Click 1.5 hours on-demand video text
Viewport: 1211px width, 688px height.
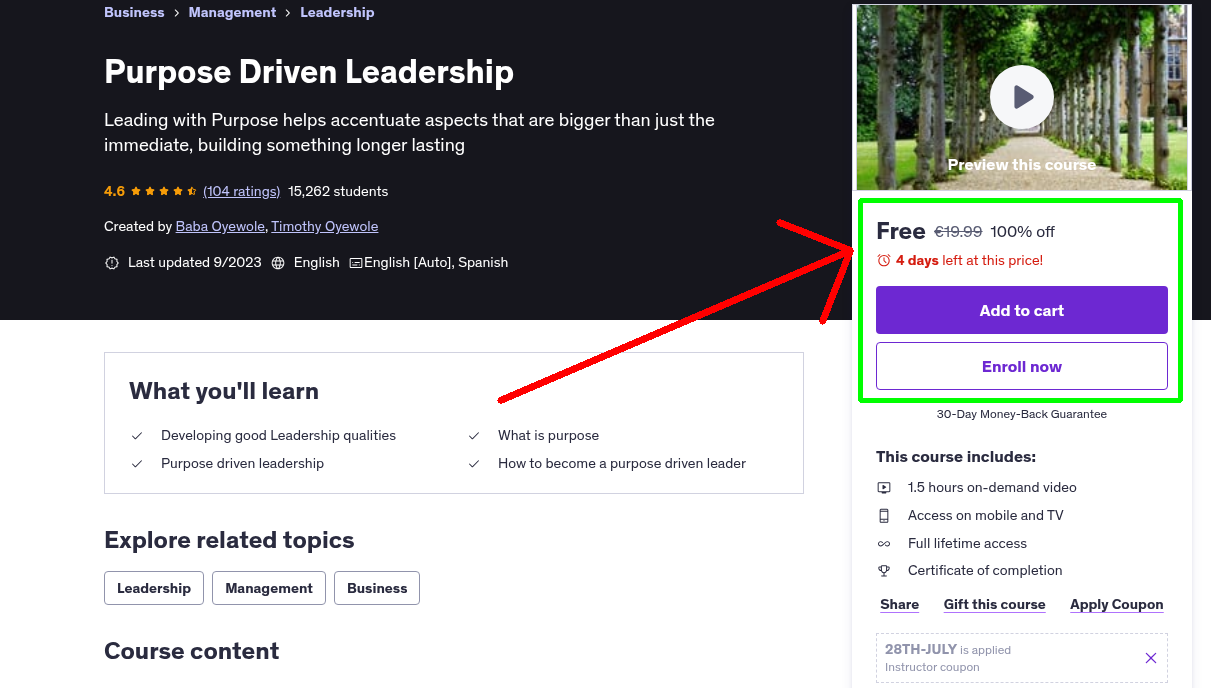click(x=992, y=488)
